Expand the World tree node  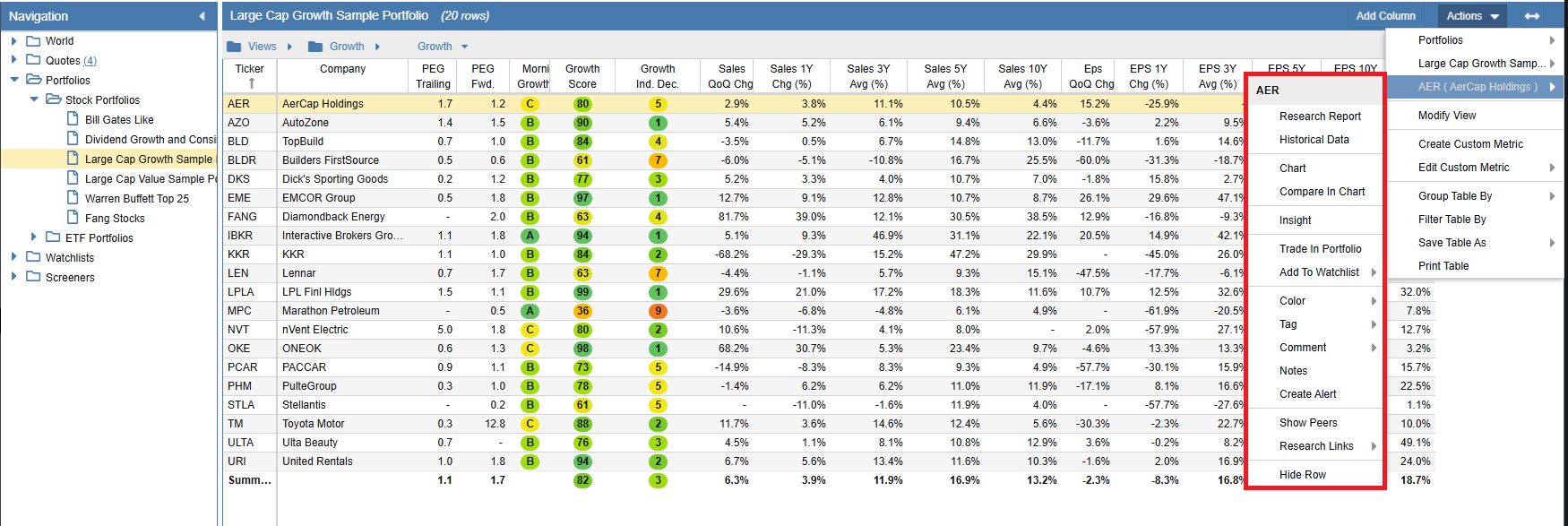coord(14,40)
